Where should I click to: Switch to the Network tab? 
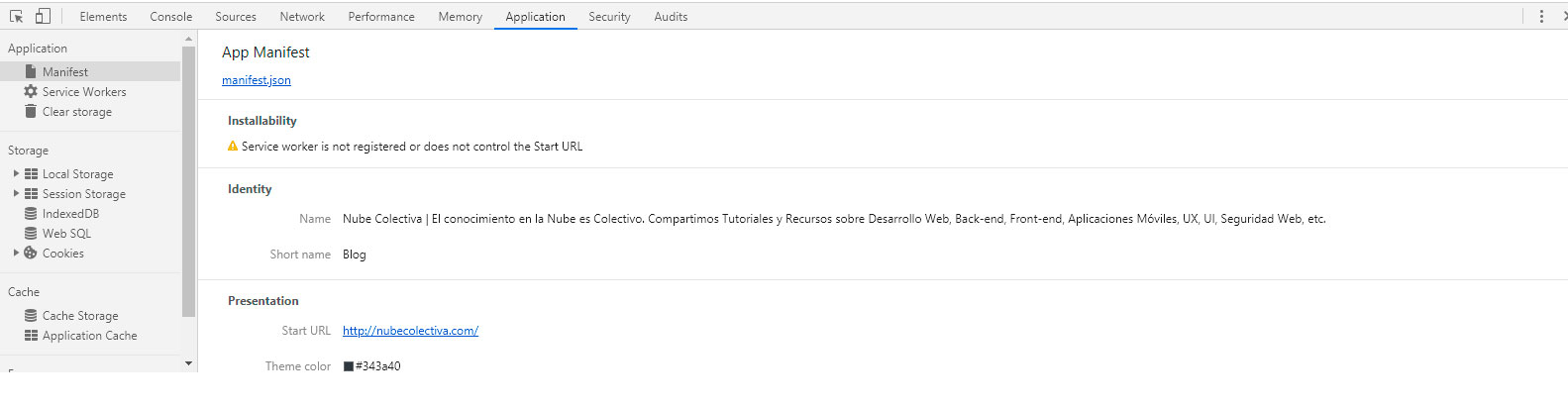coord(302,16)
